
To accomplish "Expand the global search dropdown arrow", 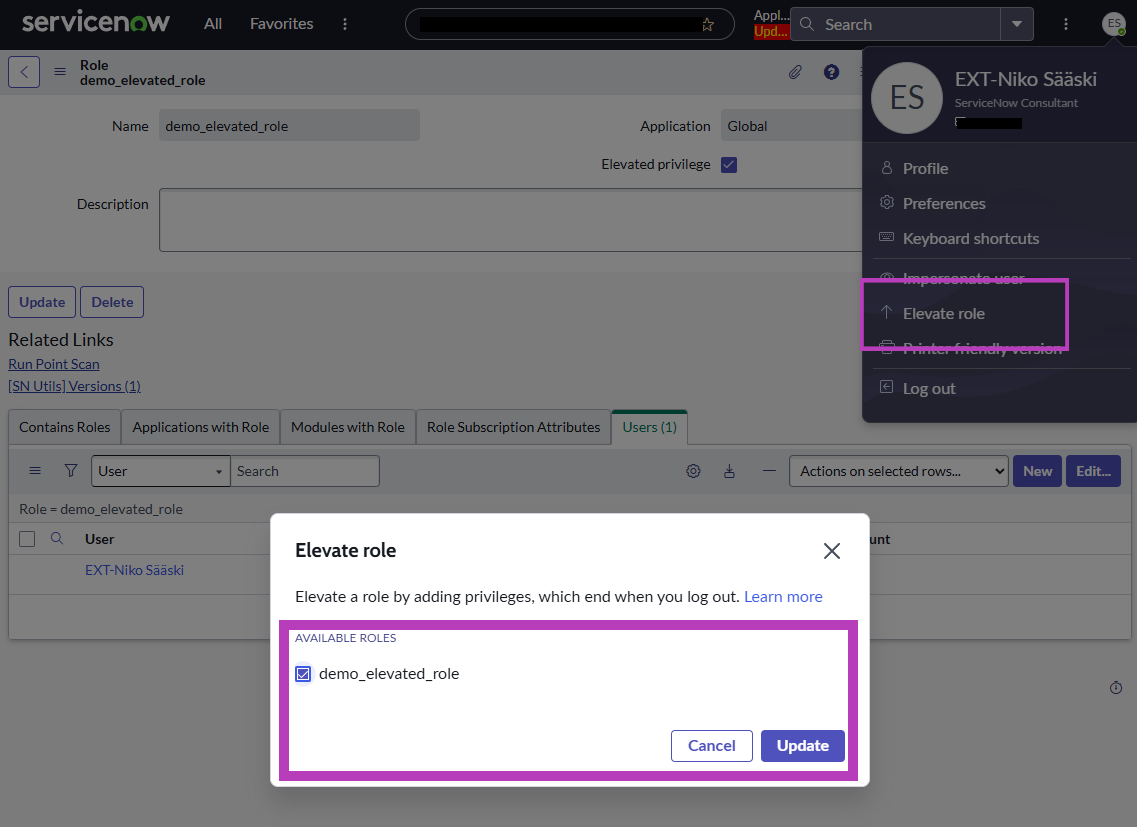I will 1017,25.
